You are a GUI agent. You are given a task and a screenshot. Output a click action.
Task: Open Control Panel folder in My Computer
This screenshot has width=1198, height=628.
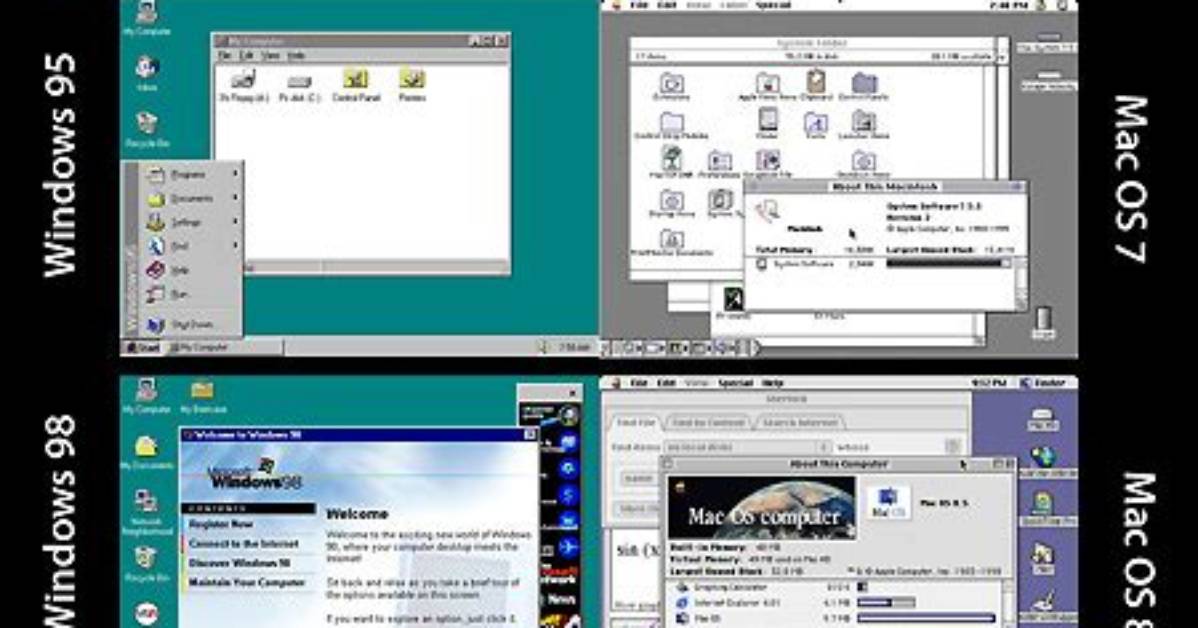pyautogui.click(x=356, y=85)
